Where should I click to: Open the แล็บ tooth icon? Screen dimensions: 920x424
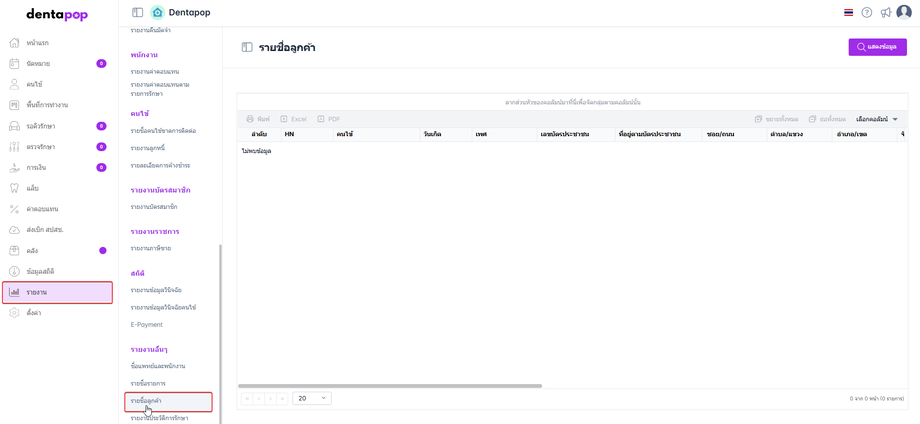pos(15,188)
